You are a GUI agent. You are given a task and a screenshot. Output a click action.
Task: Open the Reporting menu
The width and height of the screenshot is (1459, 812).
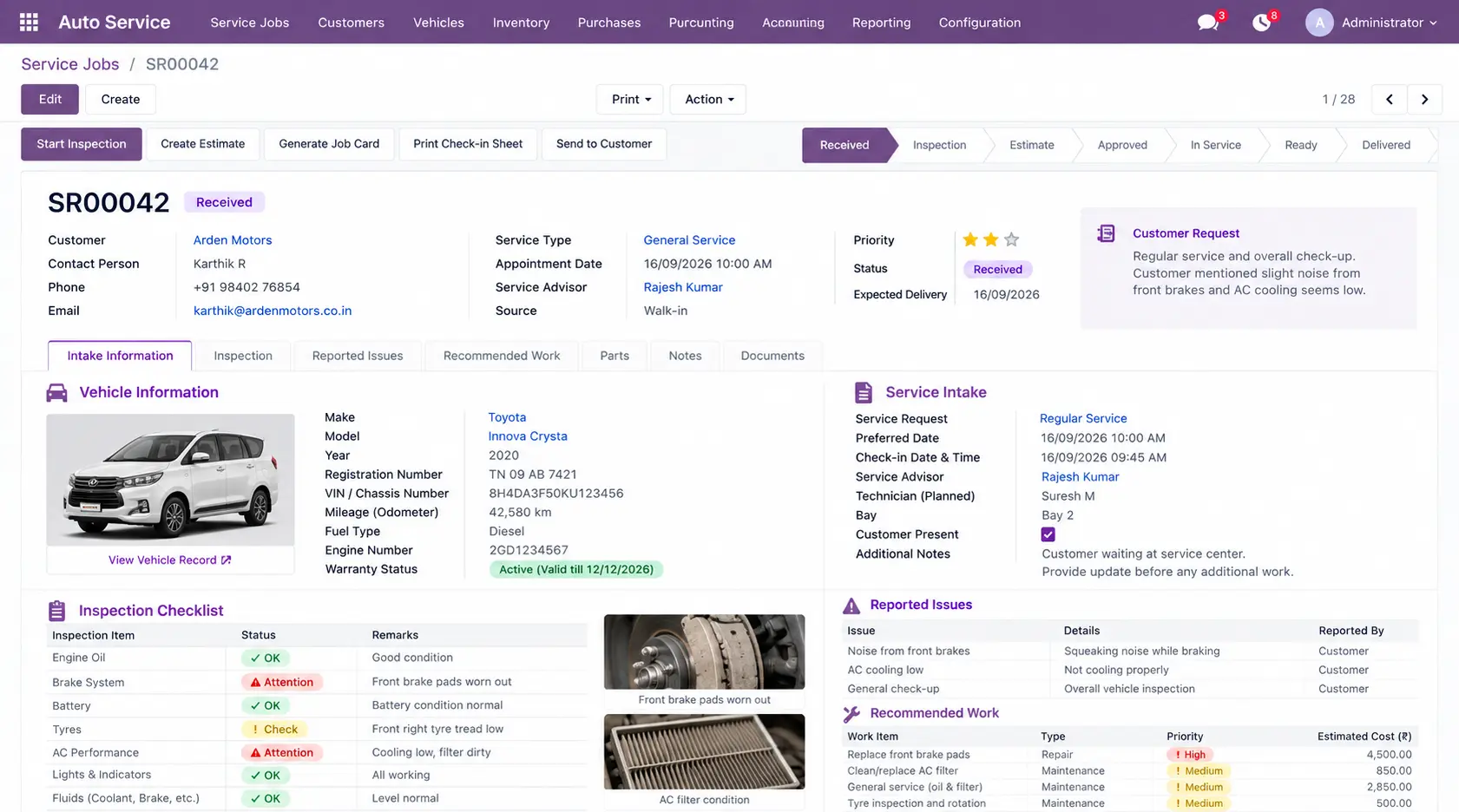[x=881, y=23]
